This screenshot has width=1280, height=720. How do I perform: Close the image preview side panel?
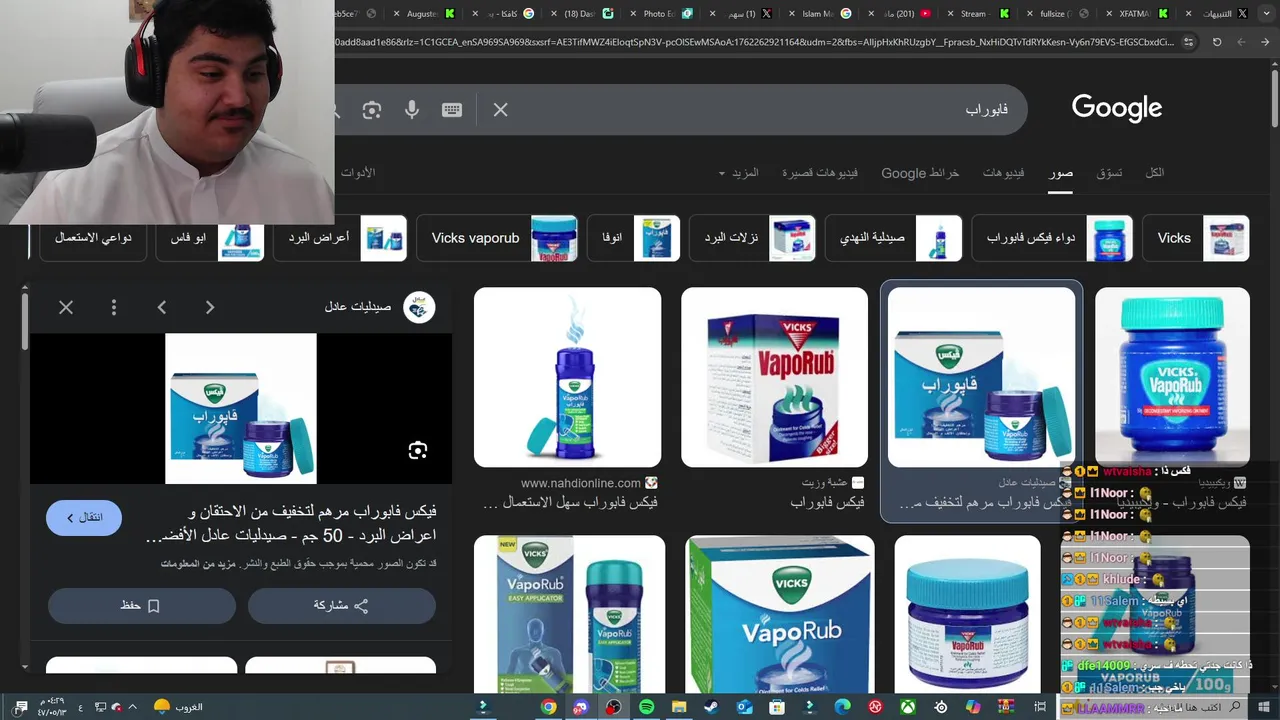(x=66, y=307)
